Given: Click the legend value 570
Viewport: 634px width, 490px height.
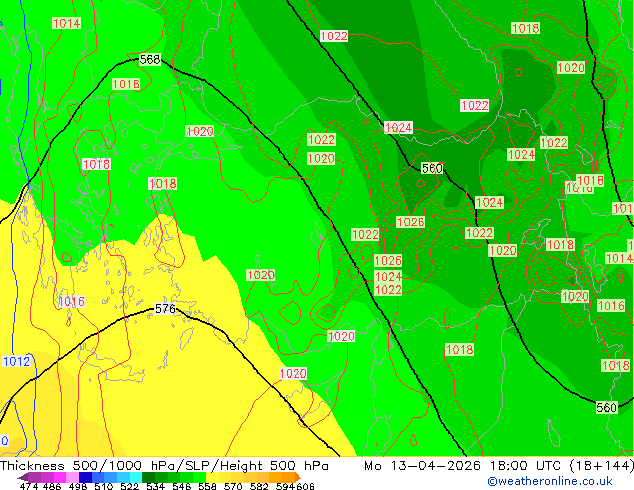Looking at the screenshot, I should pyautogui.click(x=233, y=486).
